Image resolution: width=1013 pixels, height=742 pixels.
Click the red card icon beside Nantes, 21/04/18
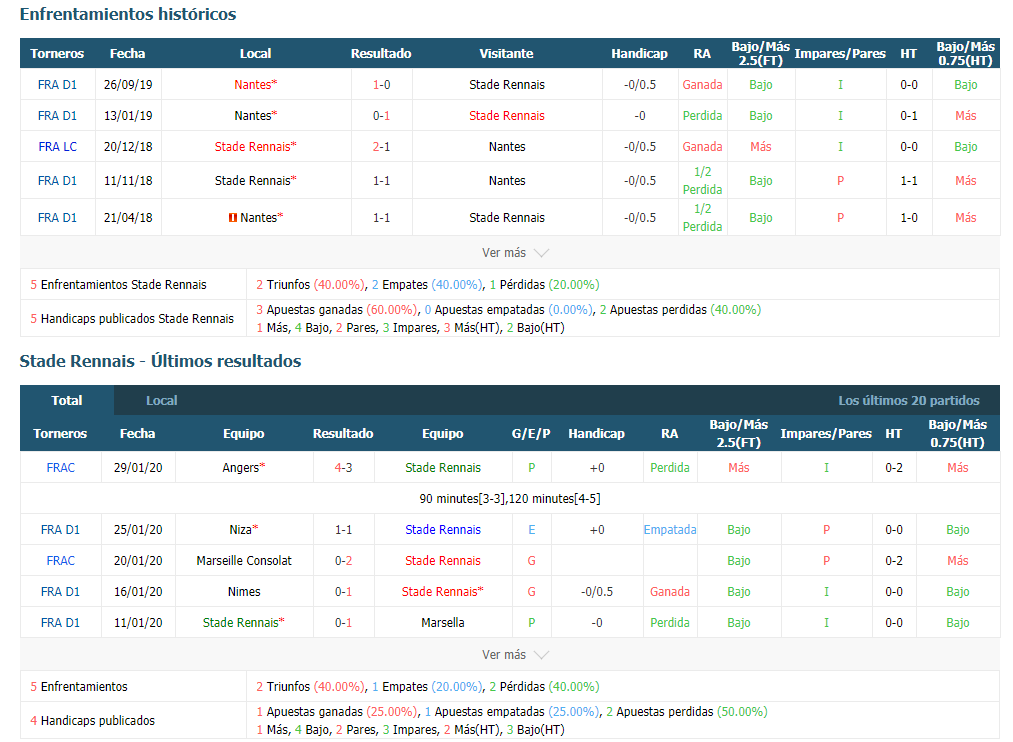click(x=233, y=218)
